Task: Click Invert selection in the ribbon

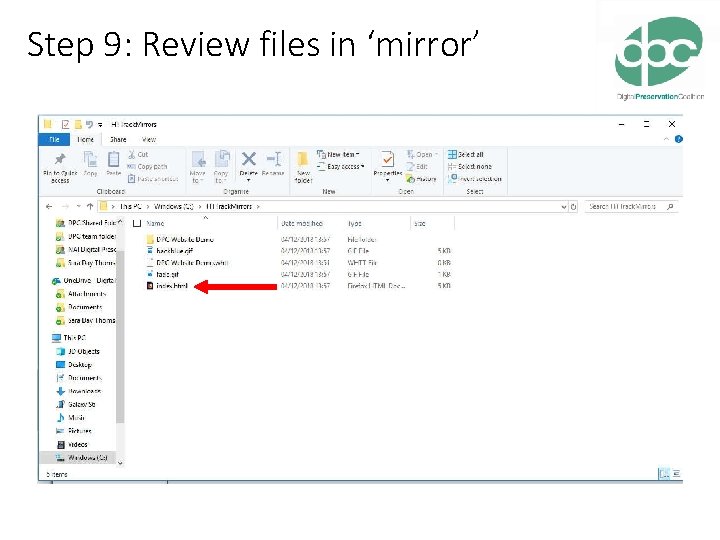Action: [475, 179]
